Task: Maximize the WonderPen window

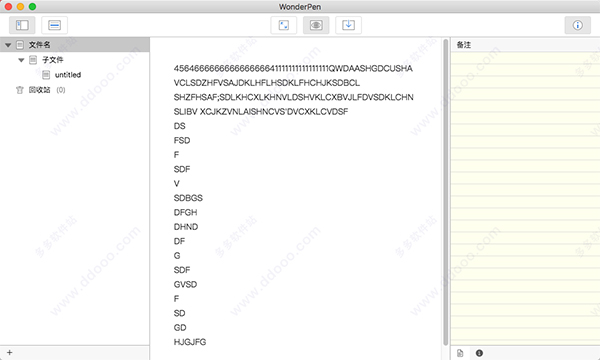Action: tap(33, 7)
